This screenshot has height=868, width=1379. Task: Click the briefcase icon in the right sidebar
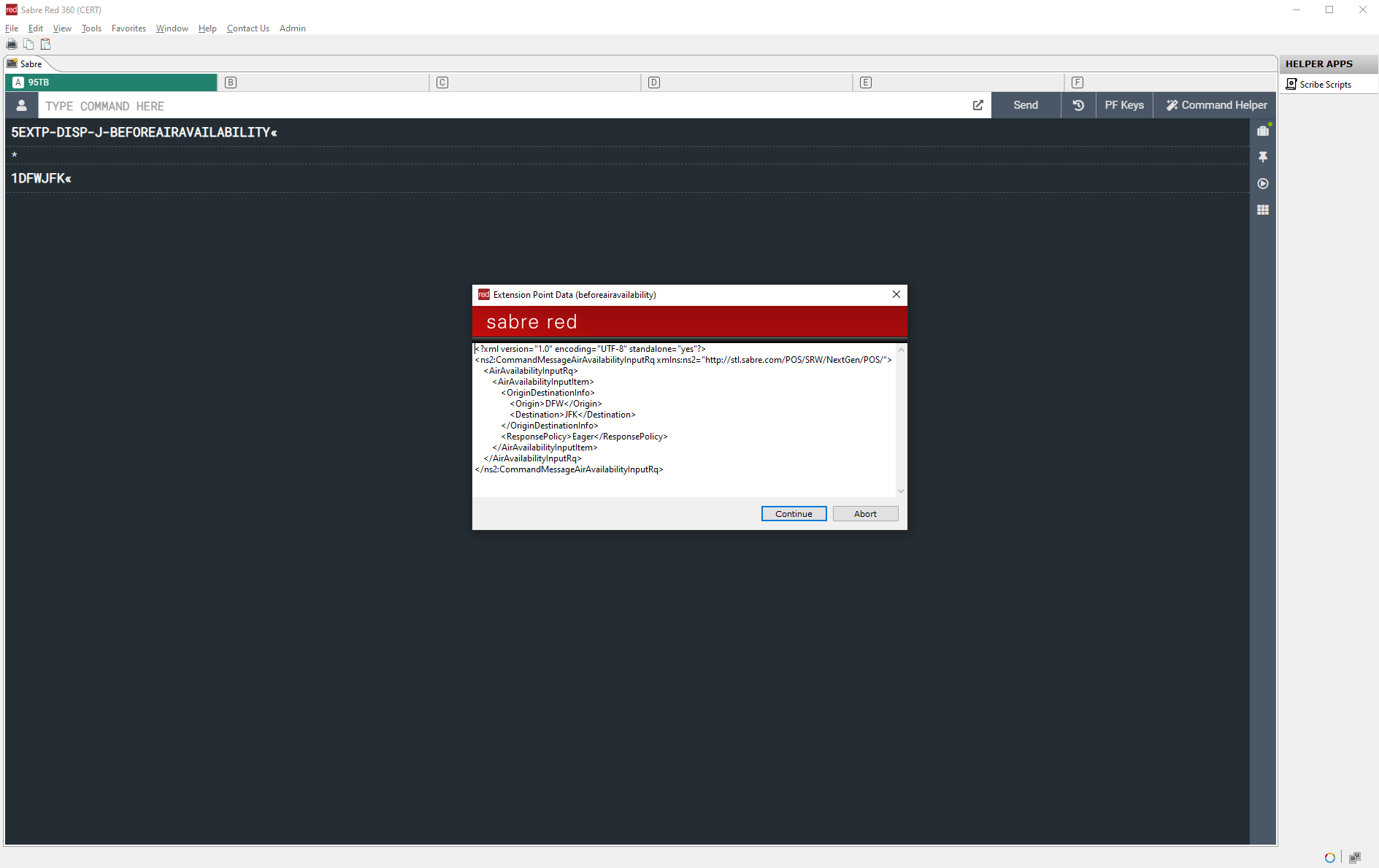coord(1263,131)
